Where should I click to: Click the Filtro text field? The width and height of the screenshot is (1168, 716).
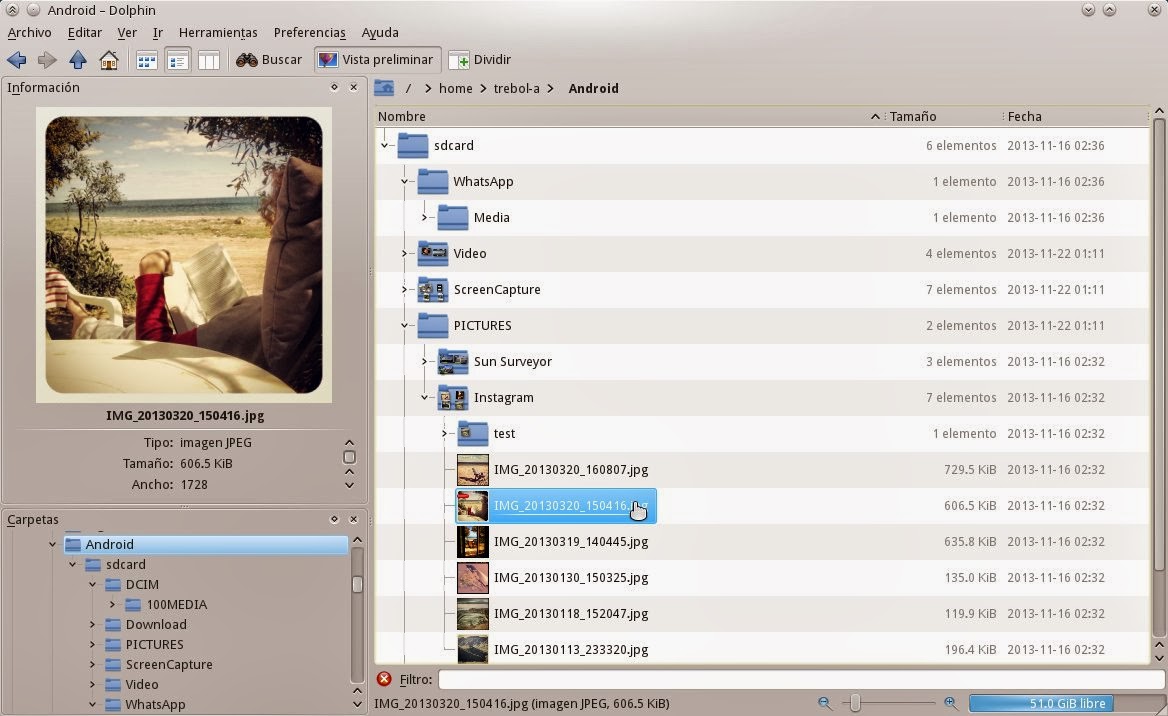point(801,679)
